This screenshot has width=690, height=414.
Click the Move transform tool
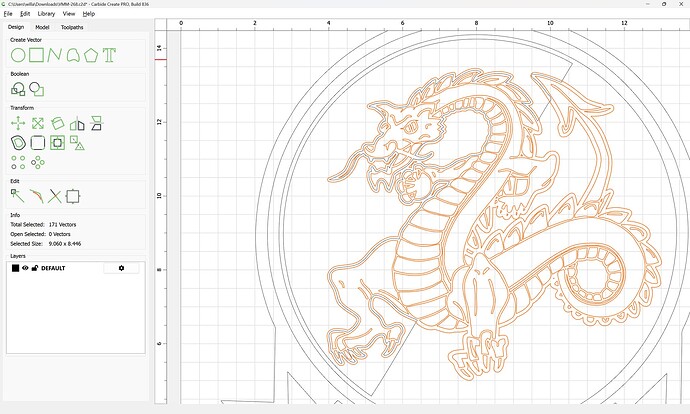coord(18,124)
